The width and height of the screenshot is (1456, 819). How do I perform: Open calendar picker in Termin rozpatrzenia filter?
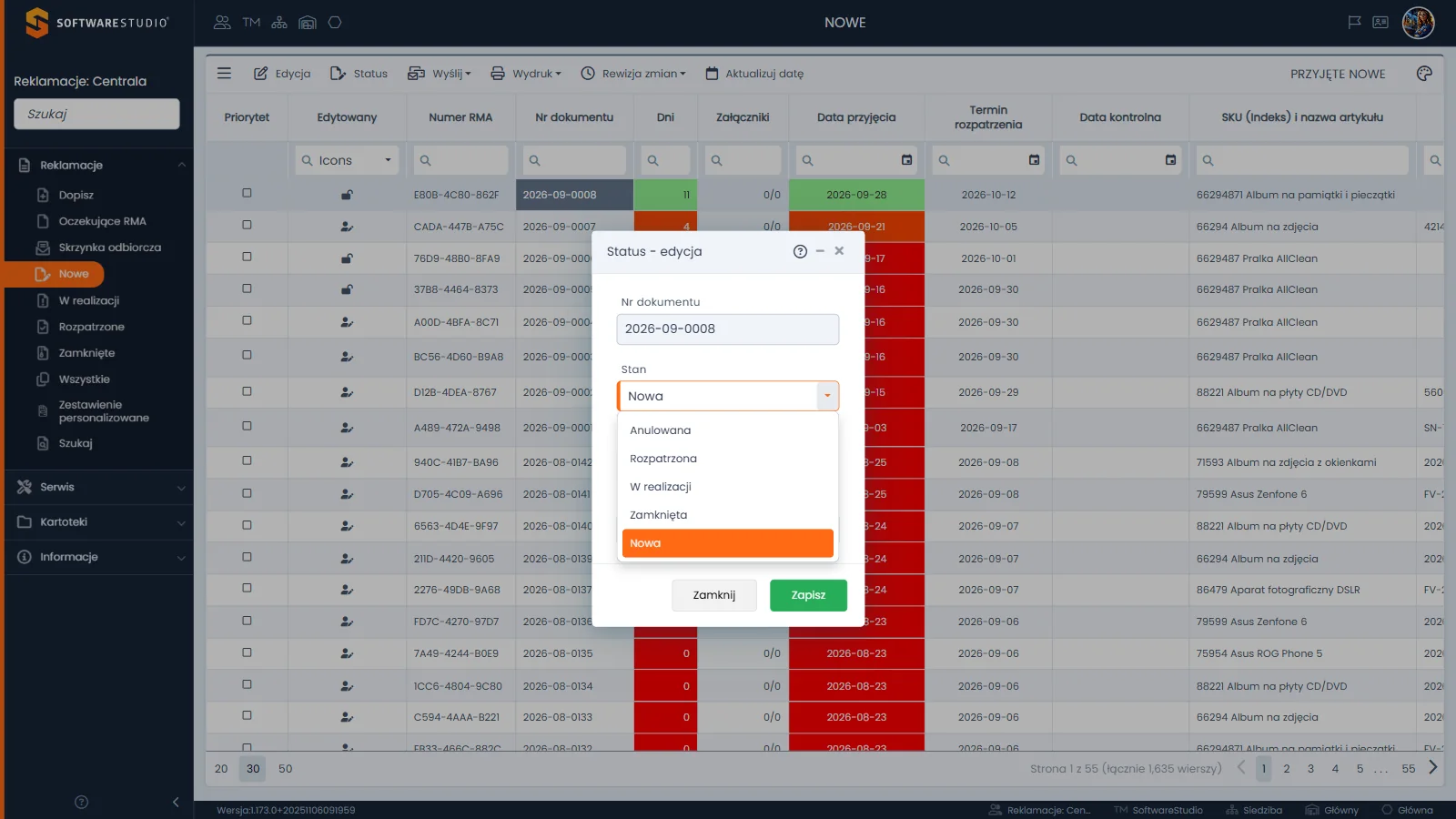click(x=1034, y=160)
